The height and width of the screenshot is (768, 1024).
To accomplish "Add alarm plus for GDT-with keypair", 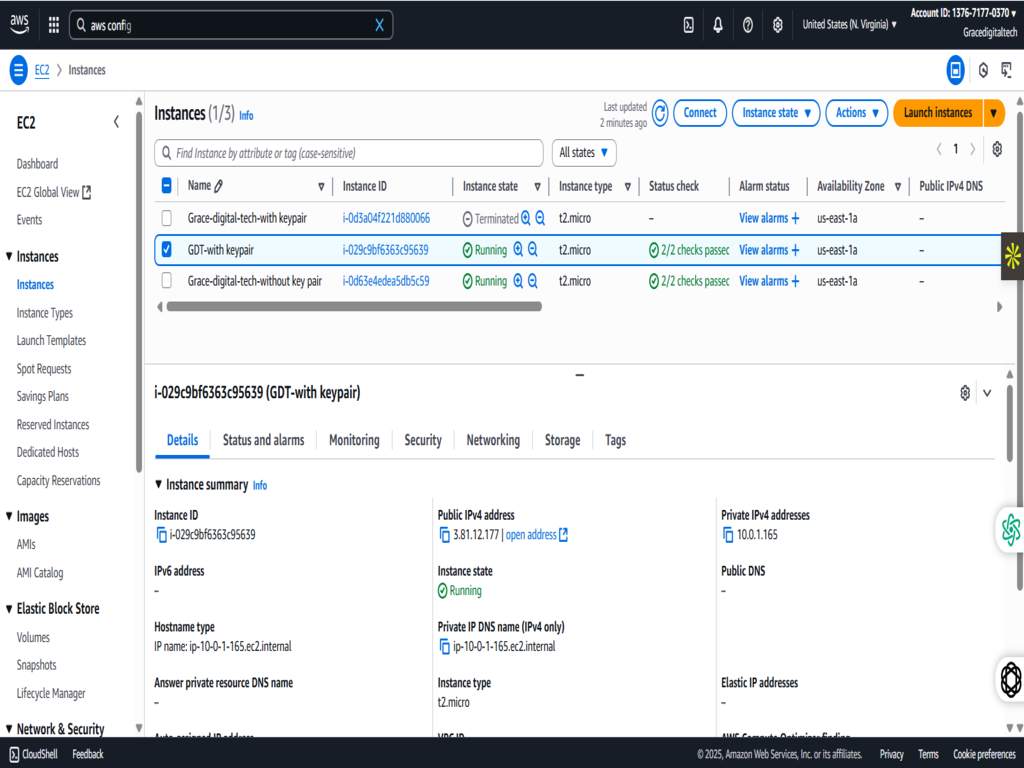I will (795, 249).
